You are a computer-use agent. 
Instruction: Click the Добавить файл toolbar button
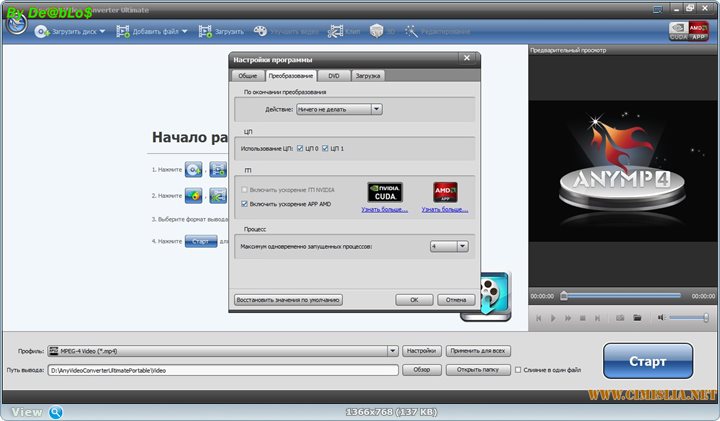click(x=147, y=32)
